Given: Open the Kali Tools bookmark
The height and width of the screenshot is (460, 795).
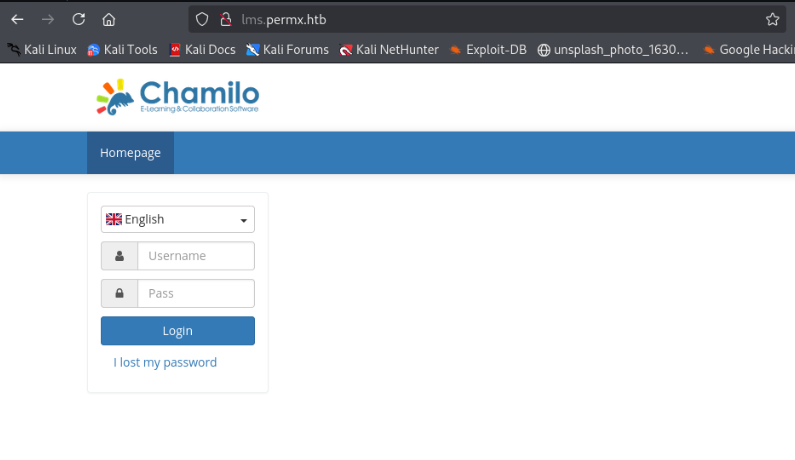Looking at the screenshot, I should click(122, 50).
